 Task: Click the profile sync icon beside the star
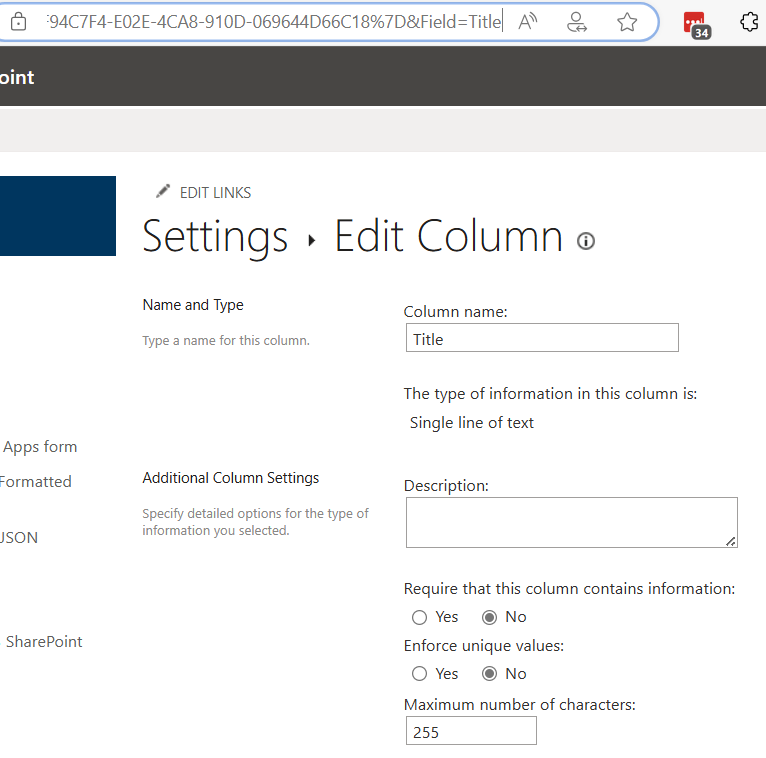pos(577,22)
